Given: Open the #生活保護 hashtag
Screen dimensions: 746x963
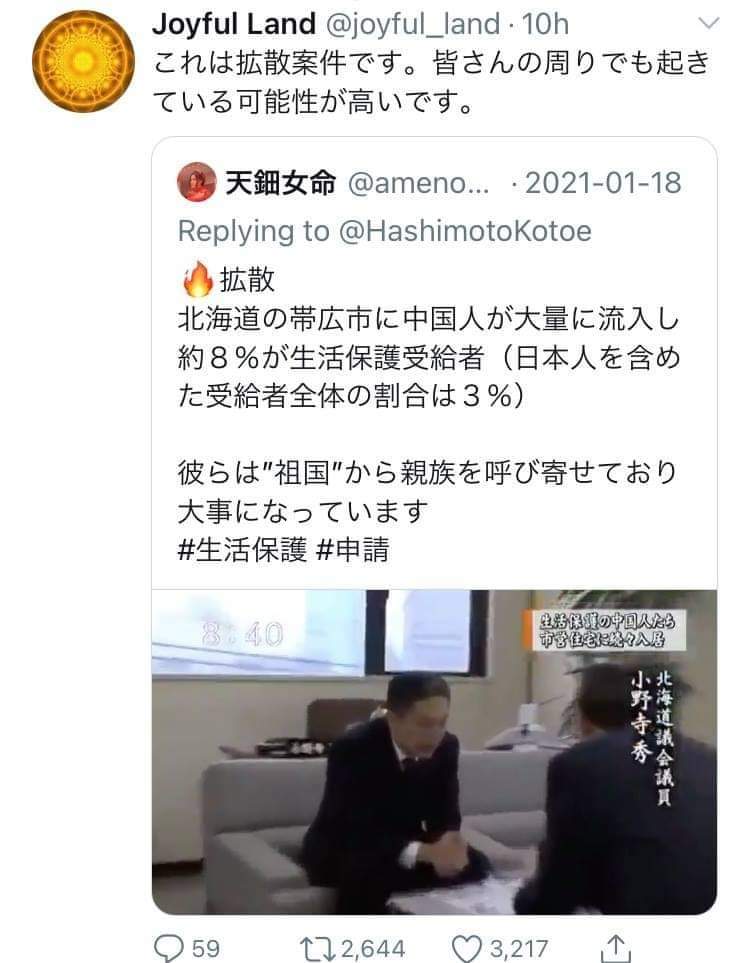Looking at the screenshot, I should pos(242,550).
